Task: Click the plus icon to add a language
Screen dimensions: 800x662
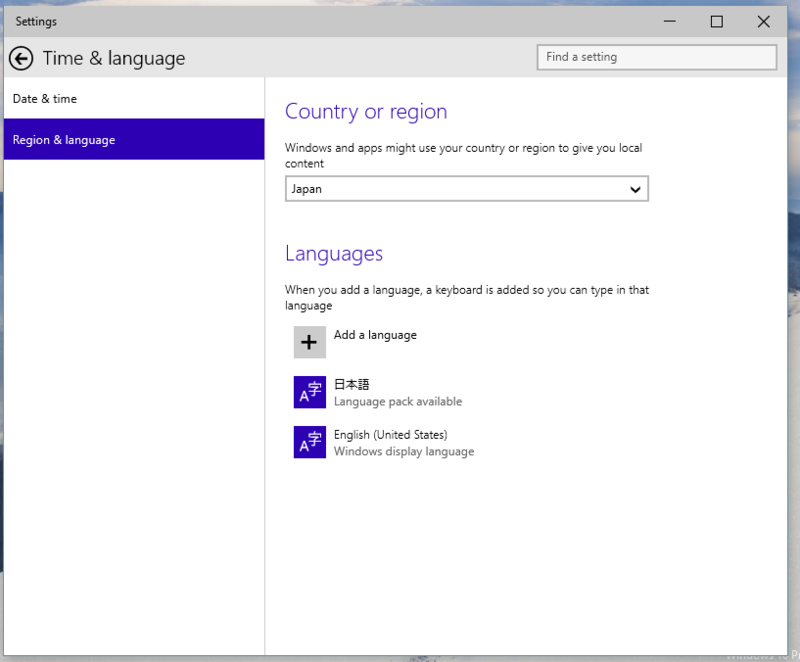Action: pos(309,342)
